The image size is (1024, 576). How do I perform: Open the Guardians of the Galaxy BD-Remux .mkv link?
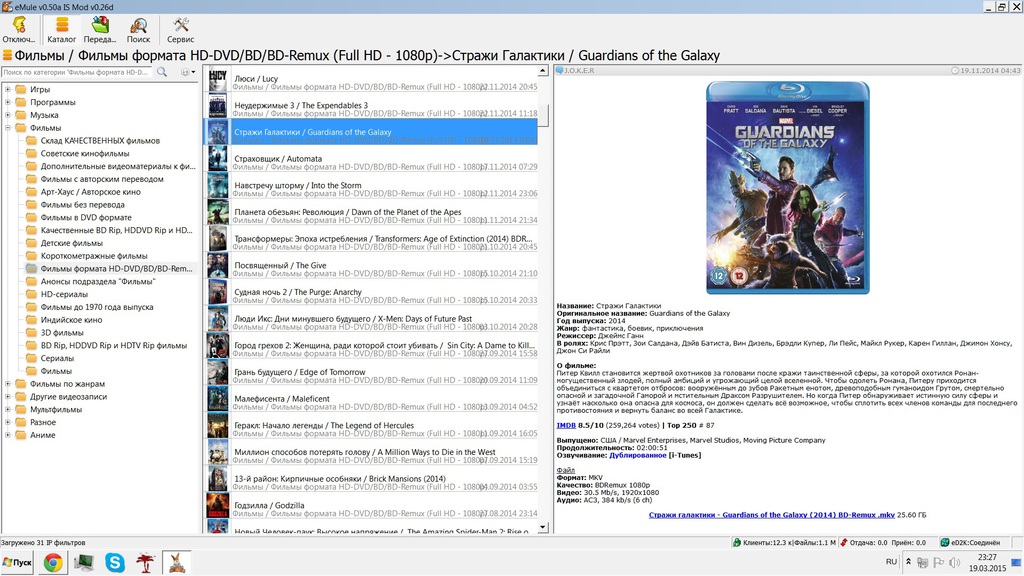[771, 515]
